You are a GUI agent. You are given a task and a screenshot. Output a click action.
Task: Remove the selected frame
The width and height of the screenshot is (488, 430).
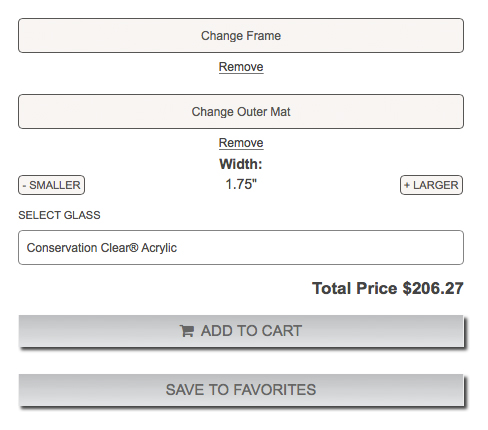(x=241, y=67)
